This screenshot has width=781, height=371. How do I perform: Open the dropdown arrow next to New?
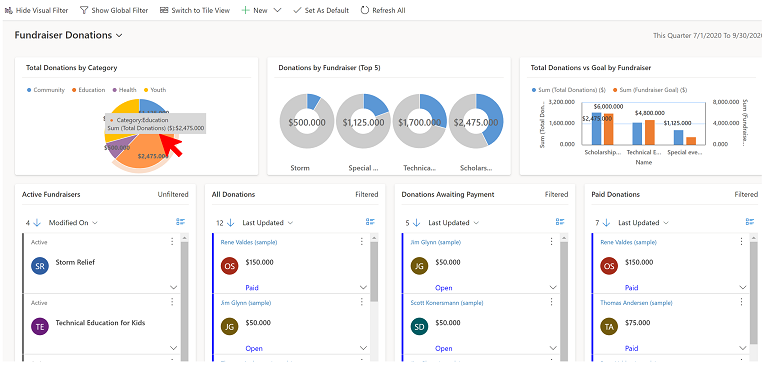coord(278,10)
